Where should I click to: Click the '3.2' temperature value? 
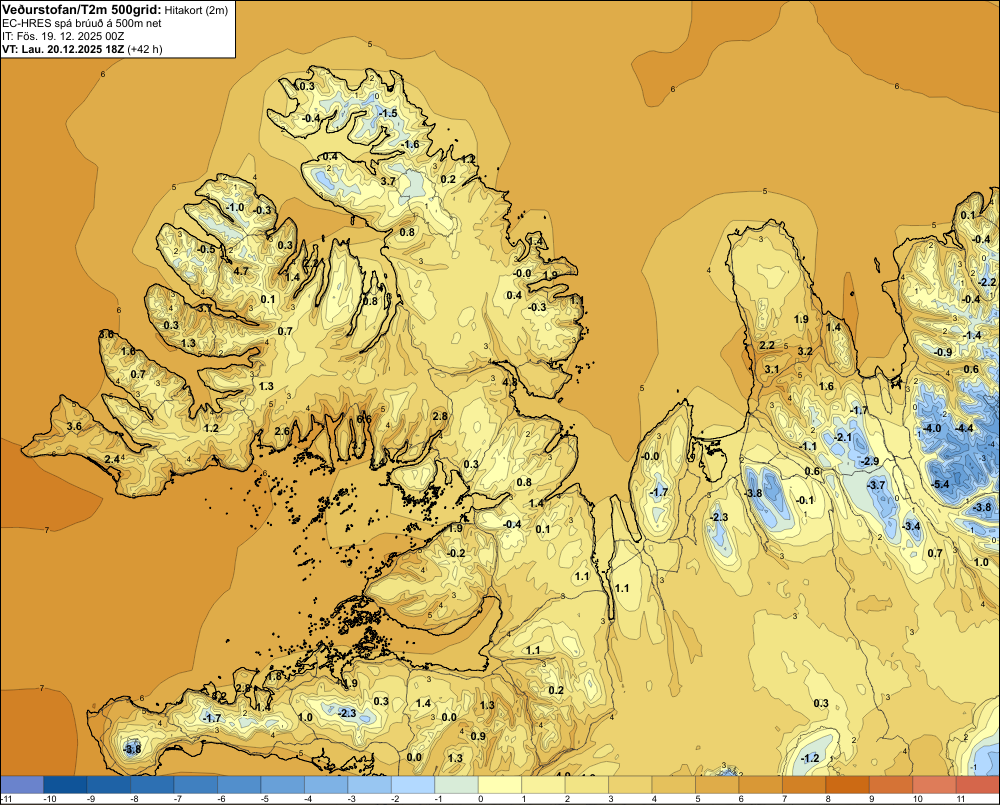point(805,351)
